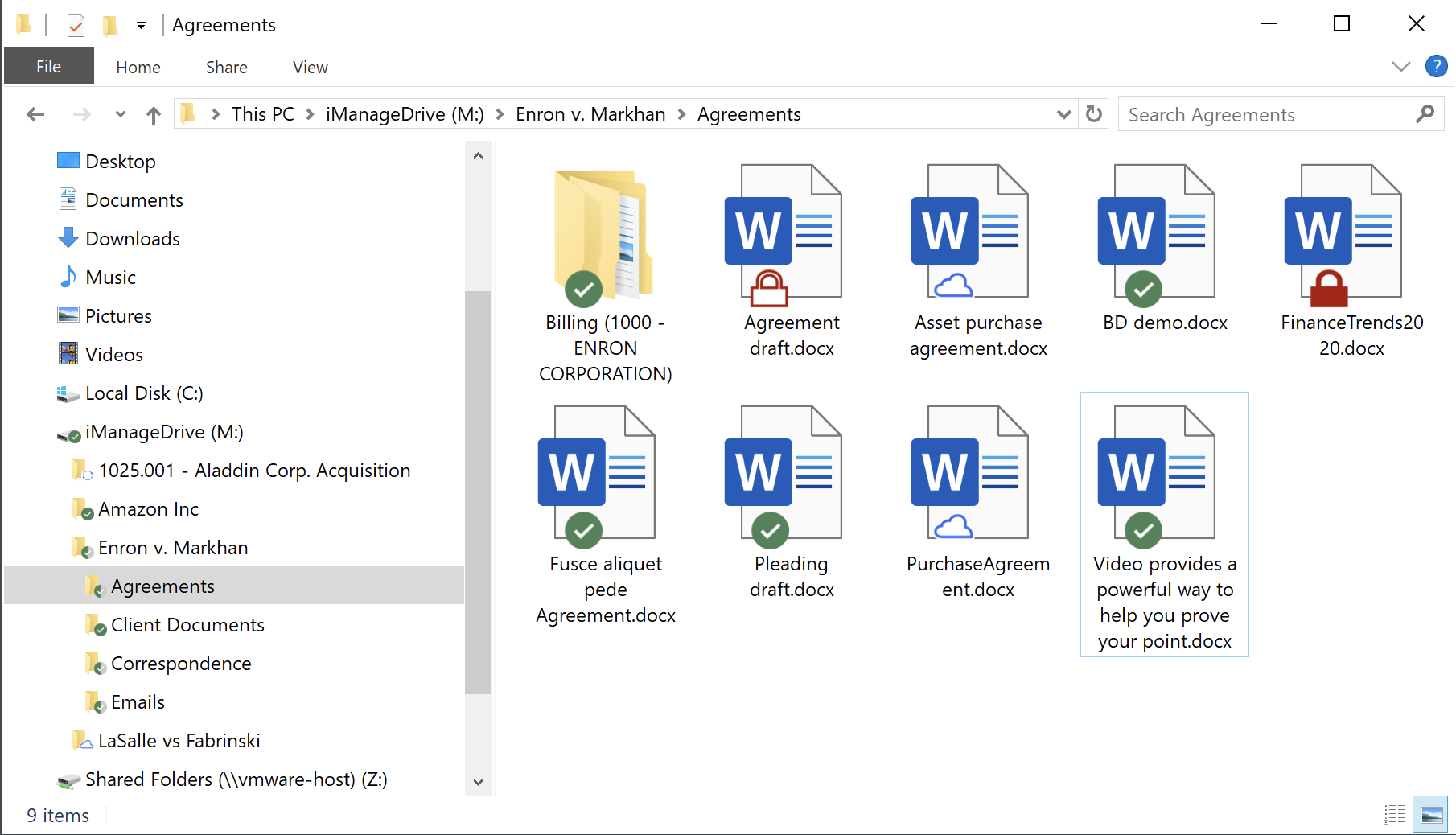Screen dimensions: 1456x835
Task: Click the New folder quick access icon
Action: point(110,26)
